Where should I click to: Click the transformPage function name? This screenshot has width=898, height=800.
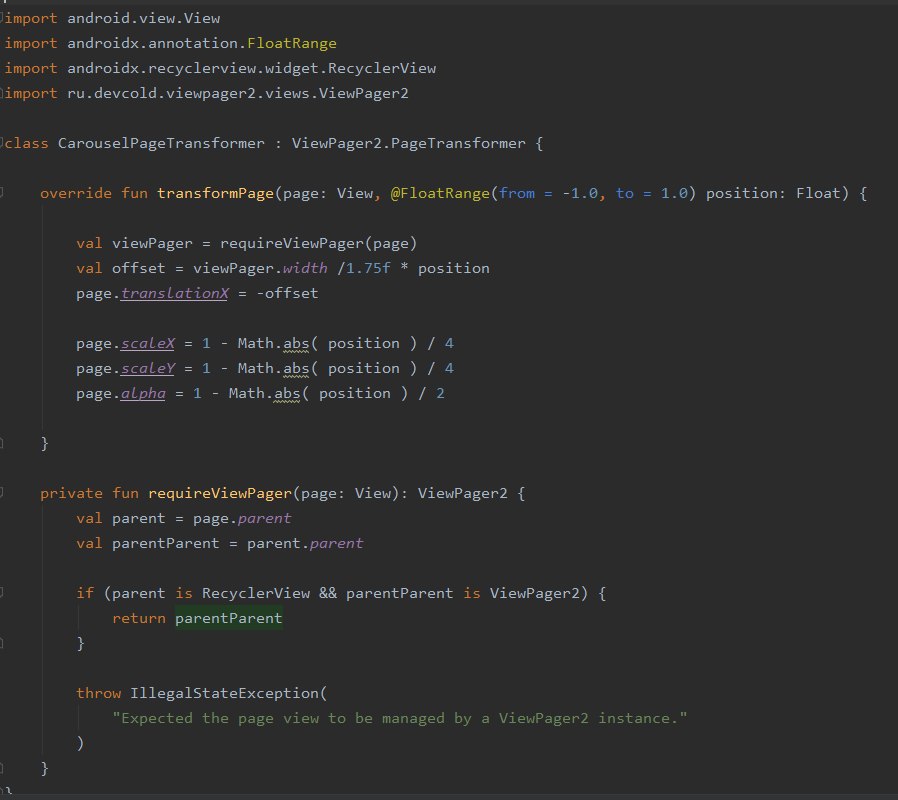(215, 194)
